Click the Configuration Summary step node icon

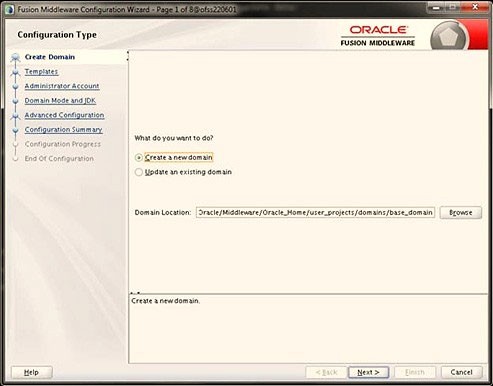point(15,130)
